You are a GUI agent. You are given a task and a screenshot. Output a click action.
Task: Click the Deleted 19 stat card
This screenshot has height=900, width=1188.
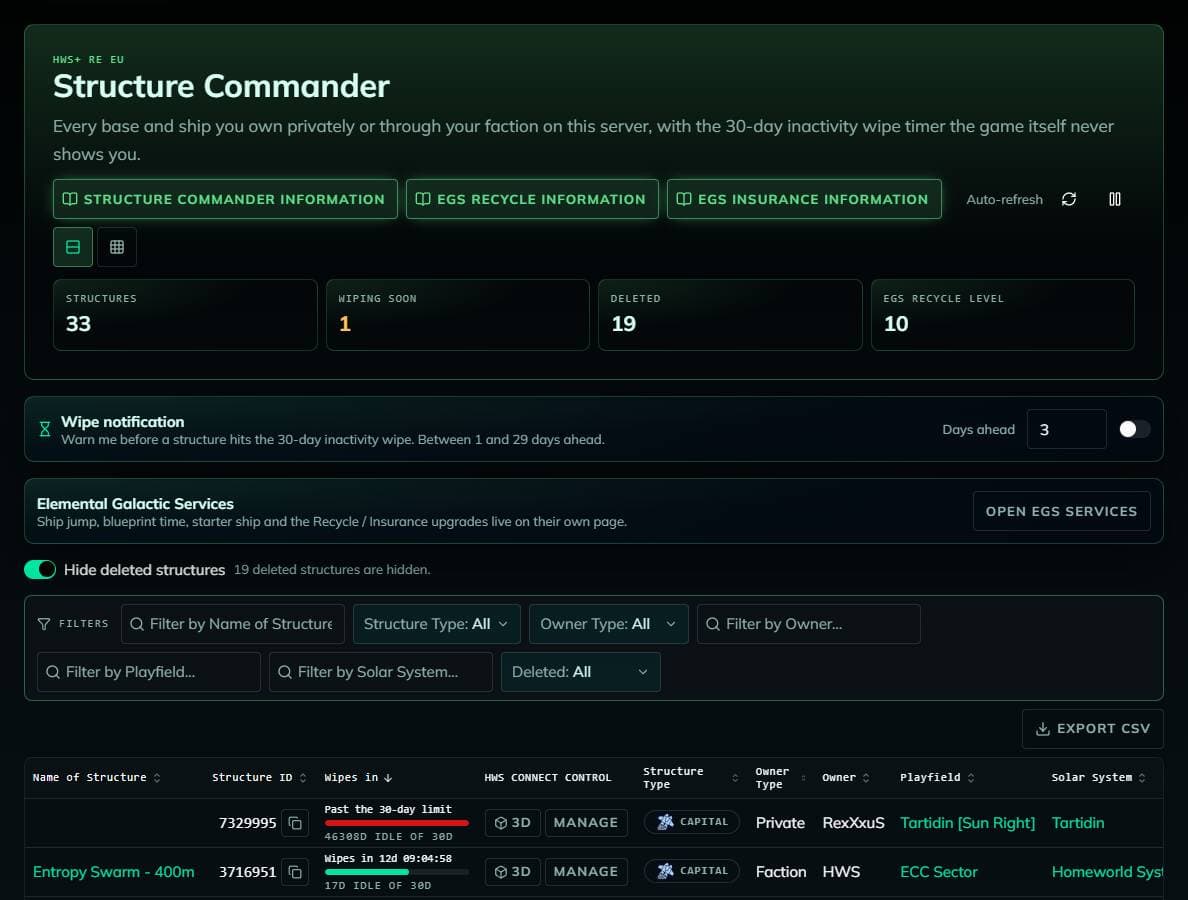[x=730, y=315]
